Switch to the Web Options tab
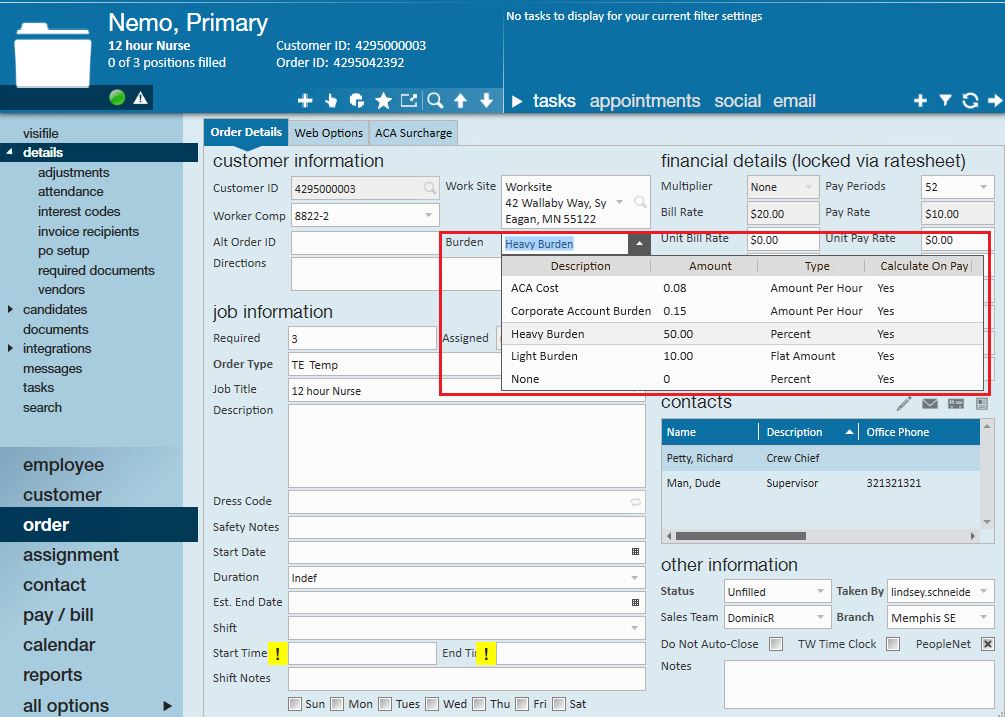The height and width of the screenshot is (717, 1005). [329, 133]
